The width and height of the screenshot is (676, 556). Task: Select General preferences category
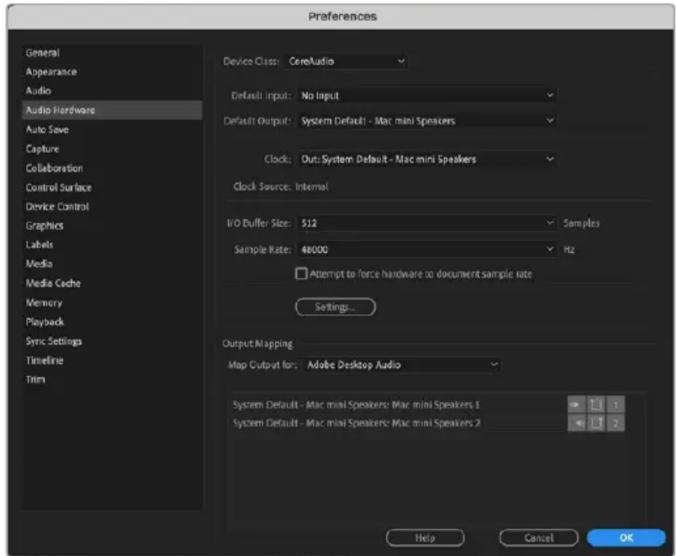pos(112,53)
